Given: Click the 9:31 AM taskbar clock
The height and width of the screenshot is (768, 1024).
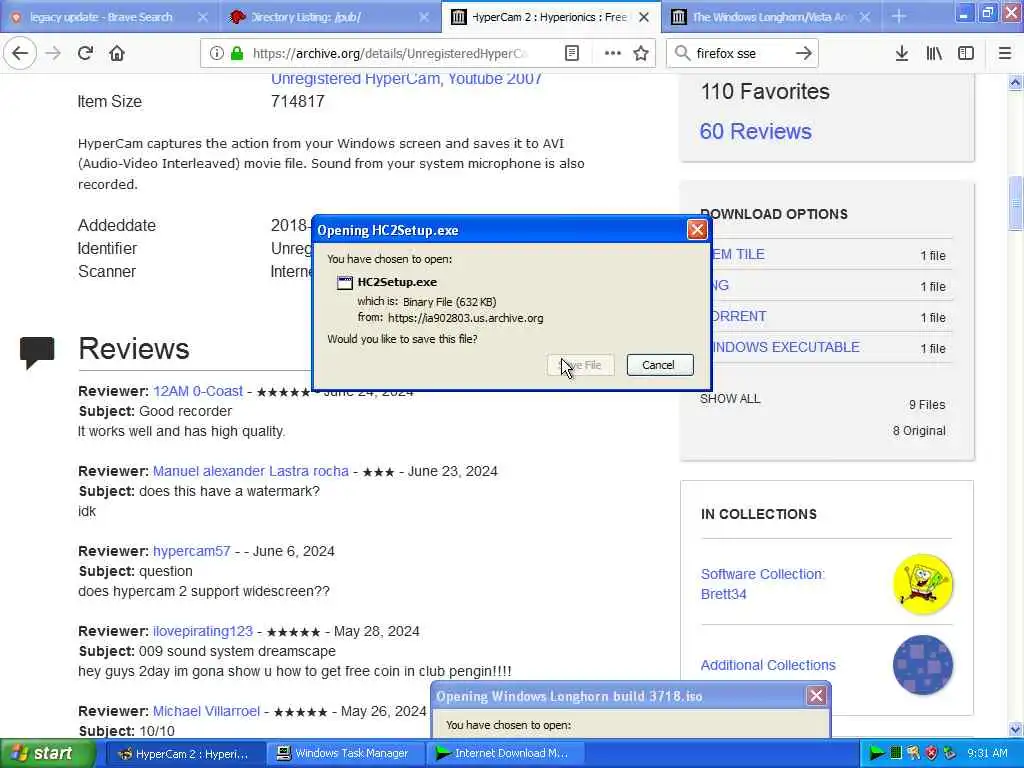Looking at the screenshot, I should pyautogui.click(x=987, y=753).
